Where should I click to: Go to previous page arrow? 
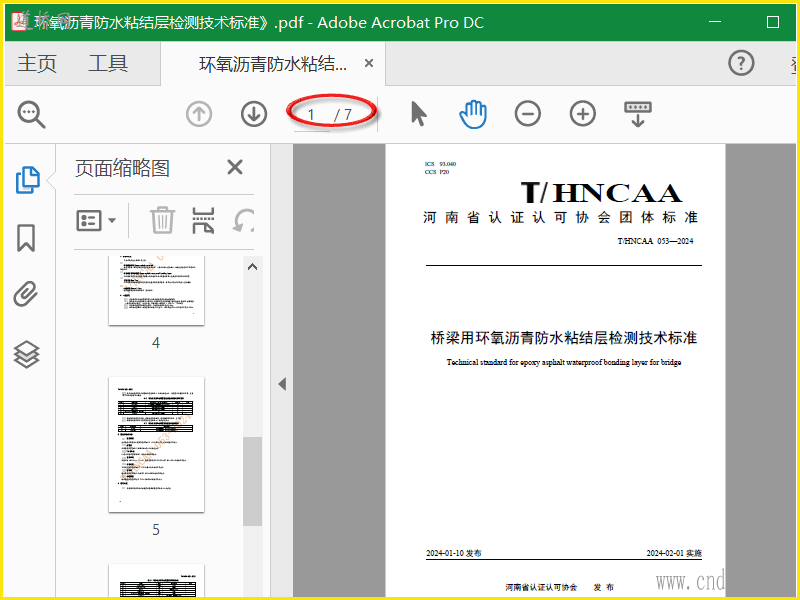click(x=199, y=113)
